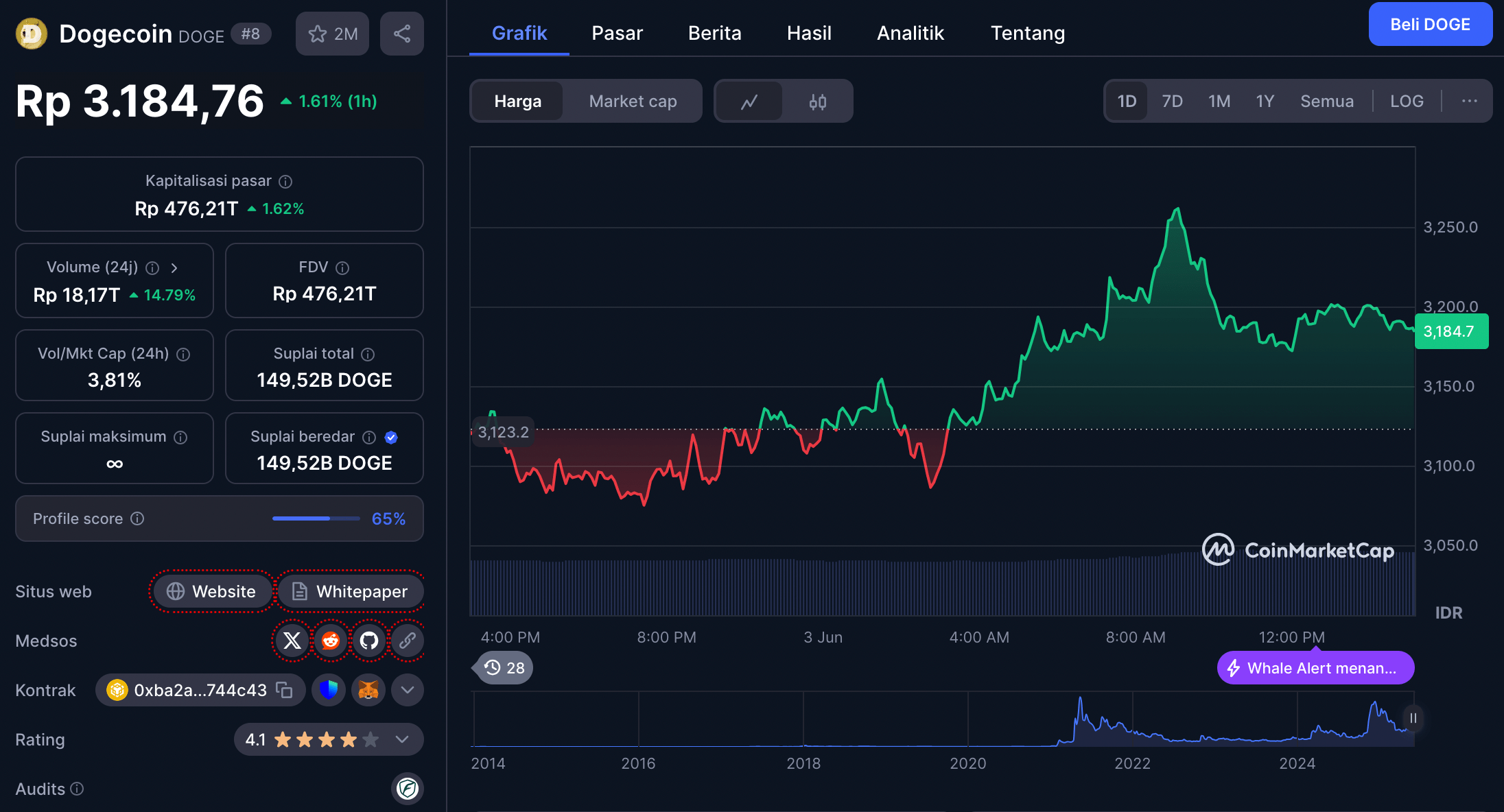1504x812 pixels.
Task: Click the Rp 476,21T market cap value
Action: click(x=187, y=208)
